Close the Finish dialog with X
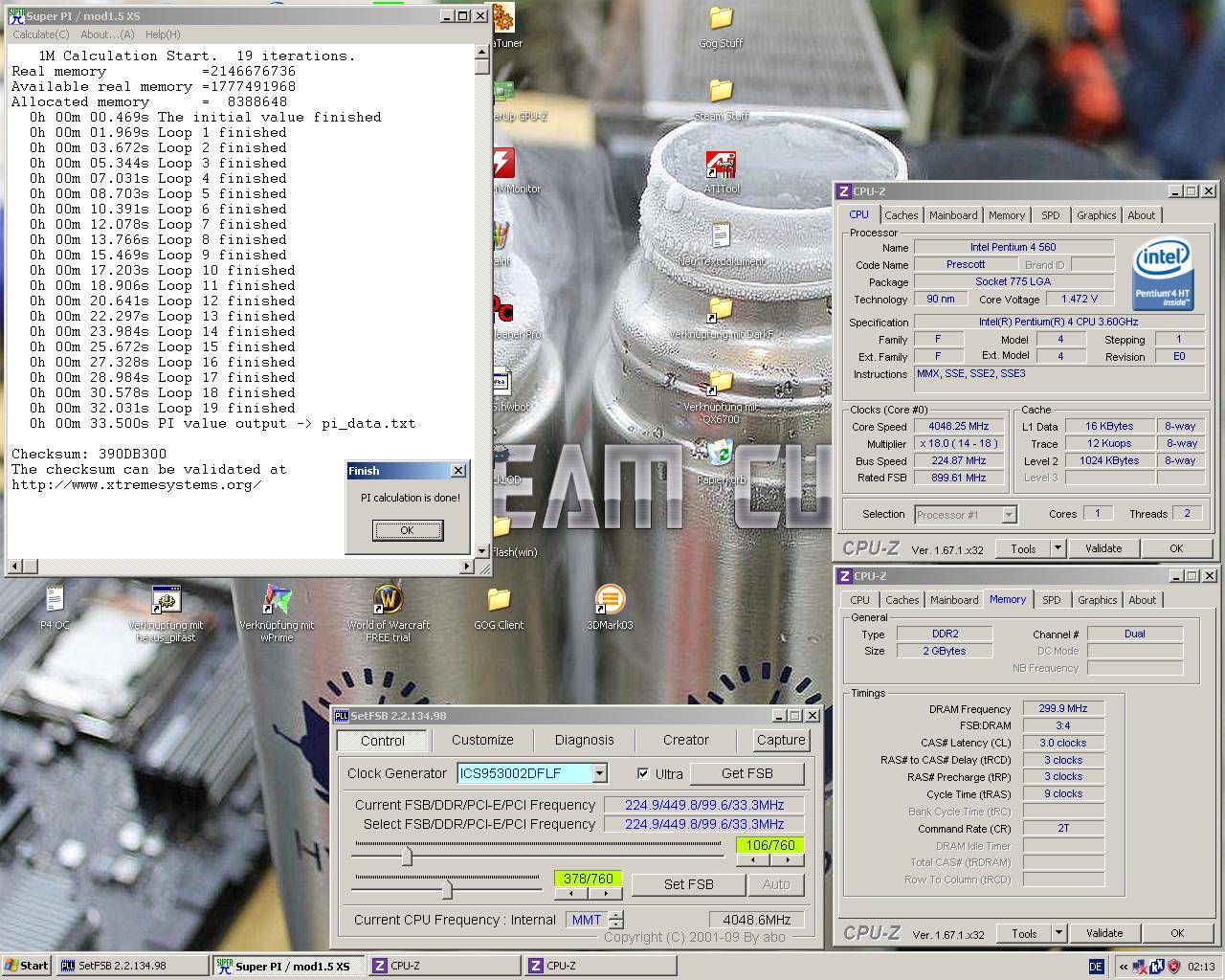The image size is (1225, 980). 457,471
